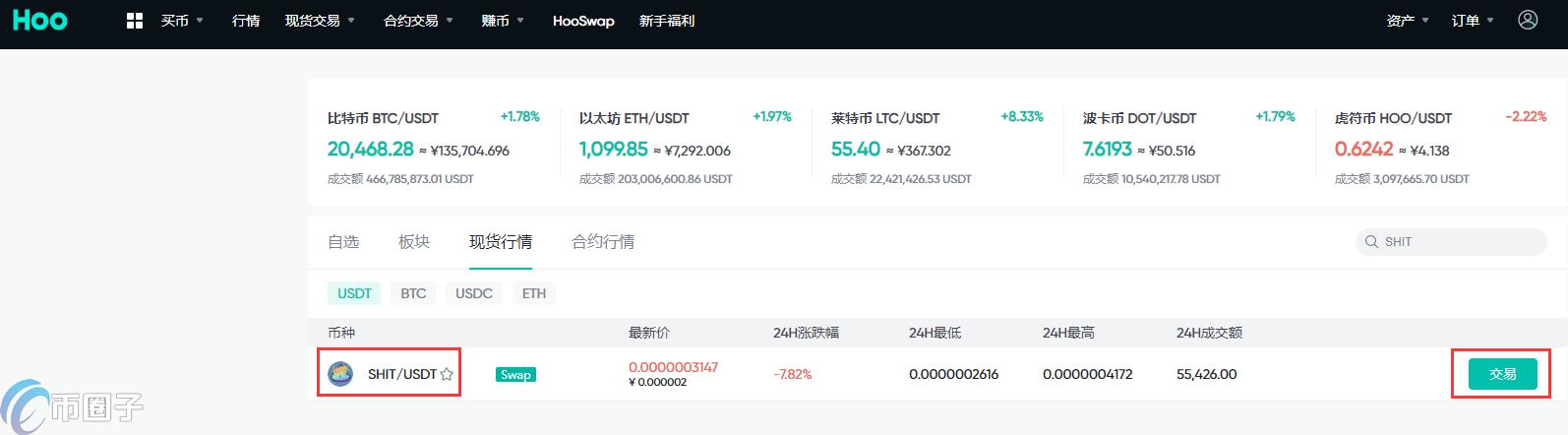Click the latest price 0.0000003147
The height and width of the screenshot is (435, 1568).
click(673, 367)
